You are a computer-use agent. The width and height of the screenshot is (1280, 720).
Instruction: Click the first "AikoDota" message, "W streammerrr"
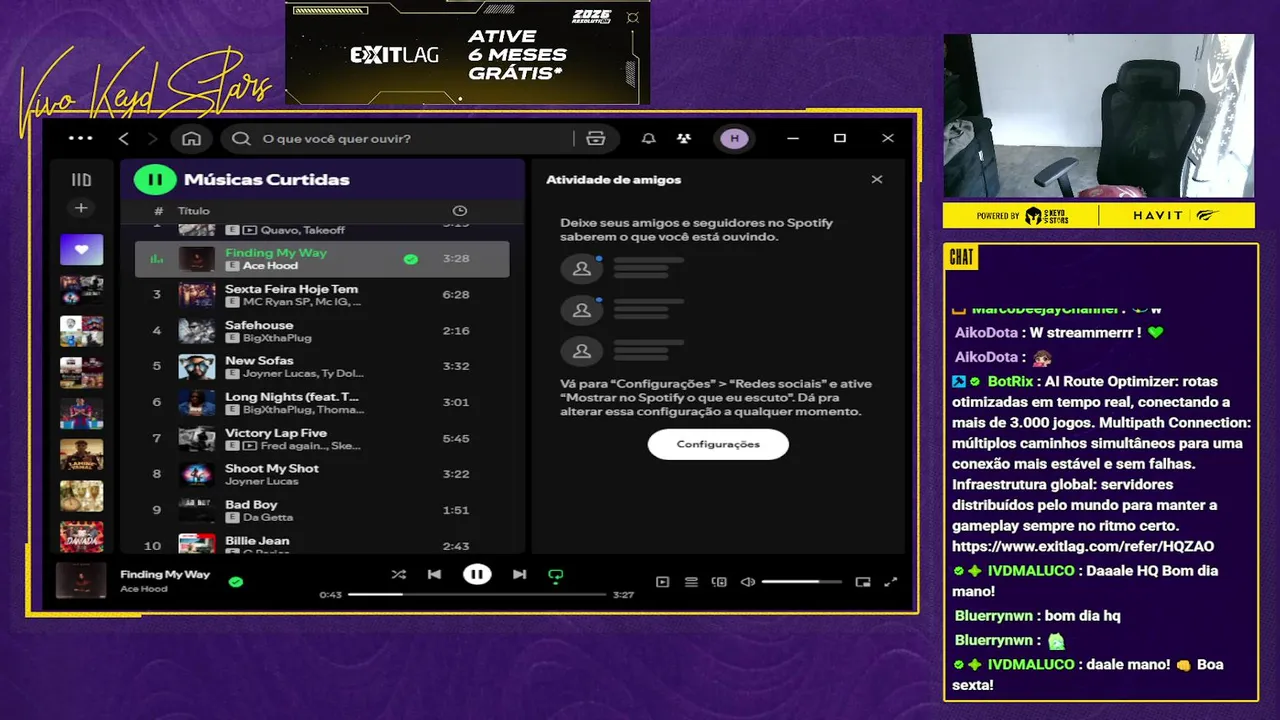pyautogui.click(x=1060, y=332)
